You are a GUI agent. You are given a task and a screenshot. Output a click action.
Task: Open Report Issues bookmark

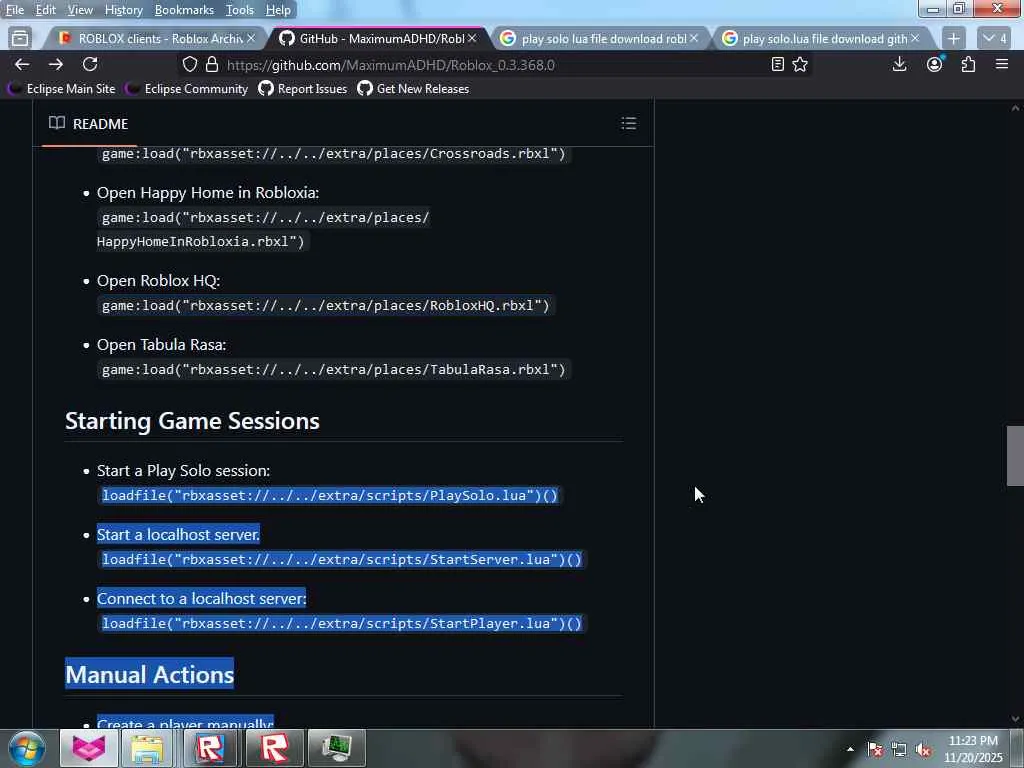click(303, 89)
